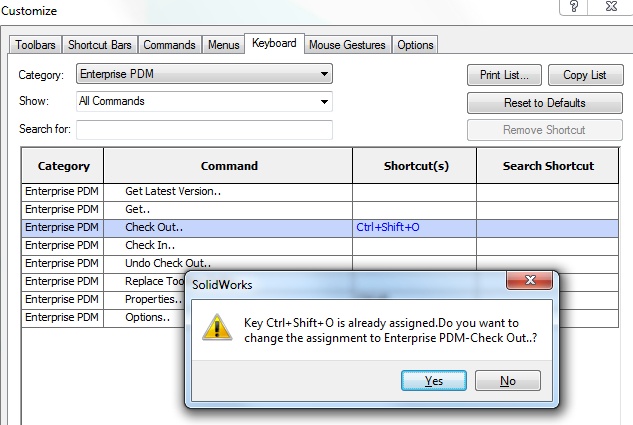
Task: Click the Ctrl+Shift+O shortcut cell
Action: point(415,228)
